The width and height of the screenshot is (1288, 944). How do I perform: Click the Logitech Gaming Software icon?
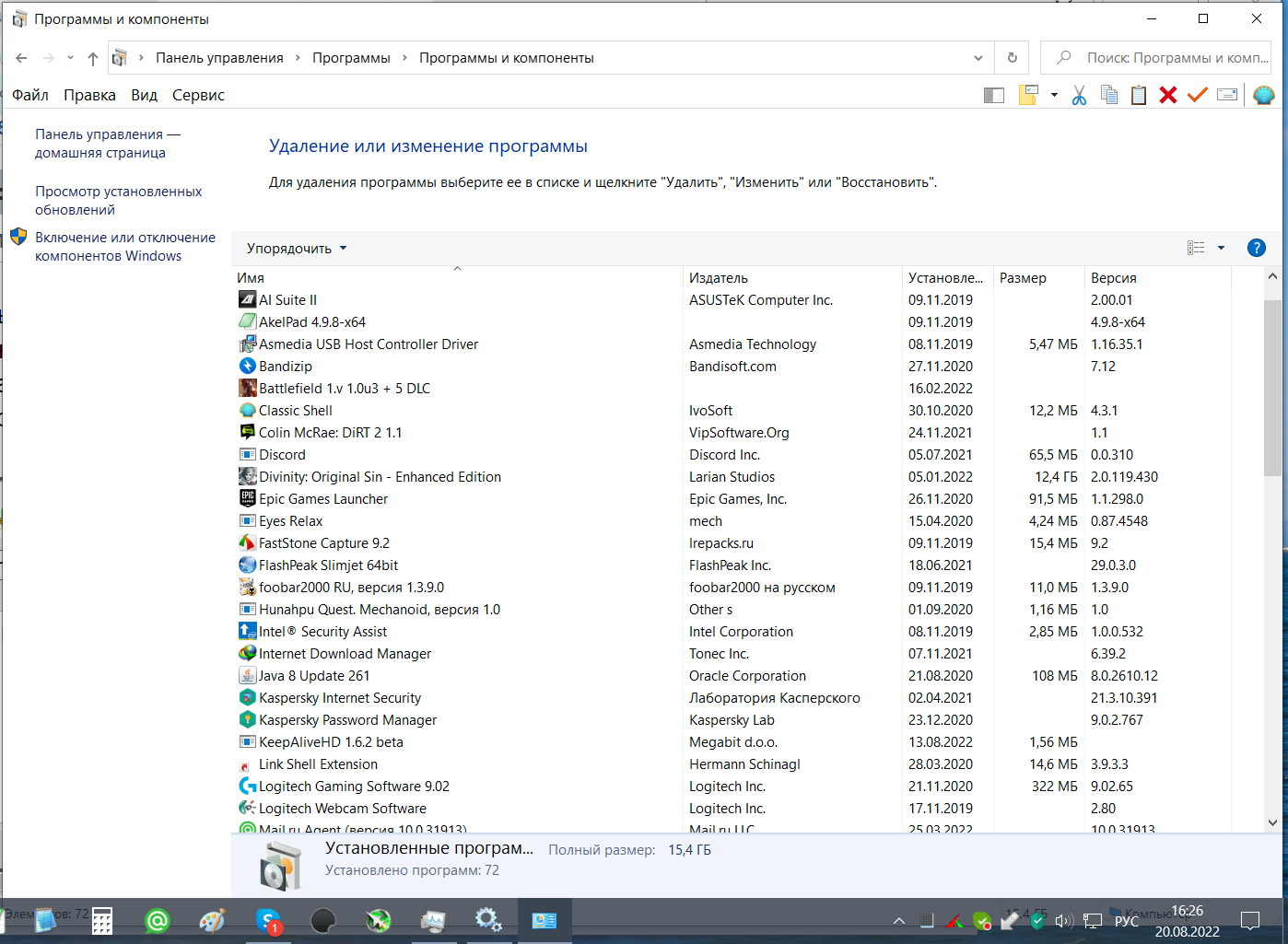247,786
